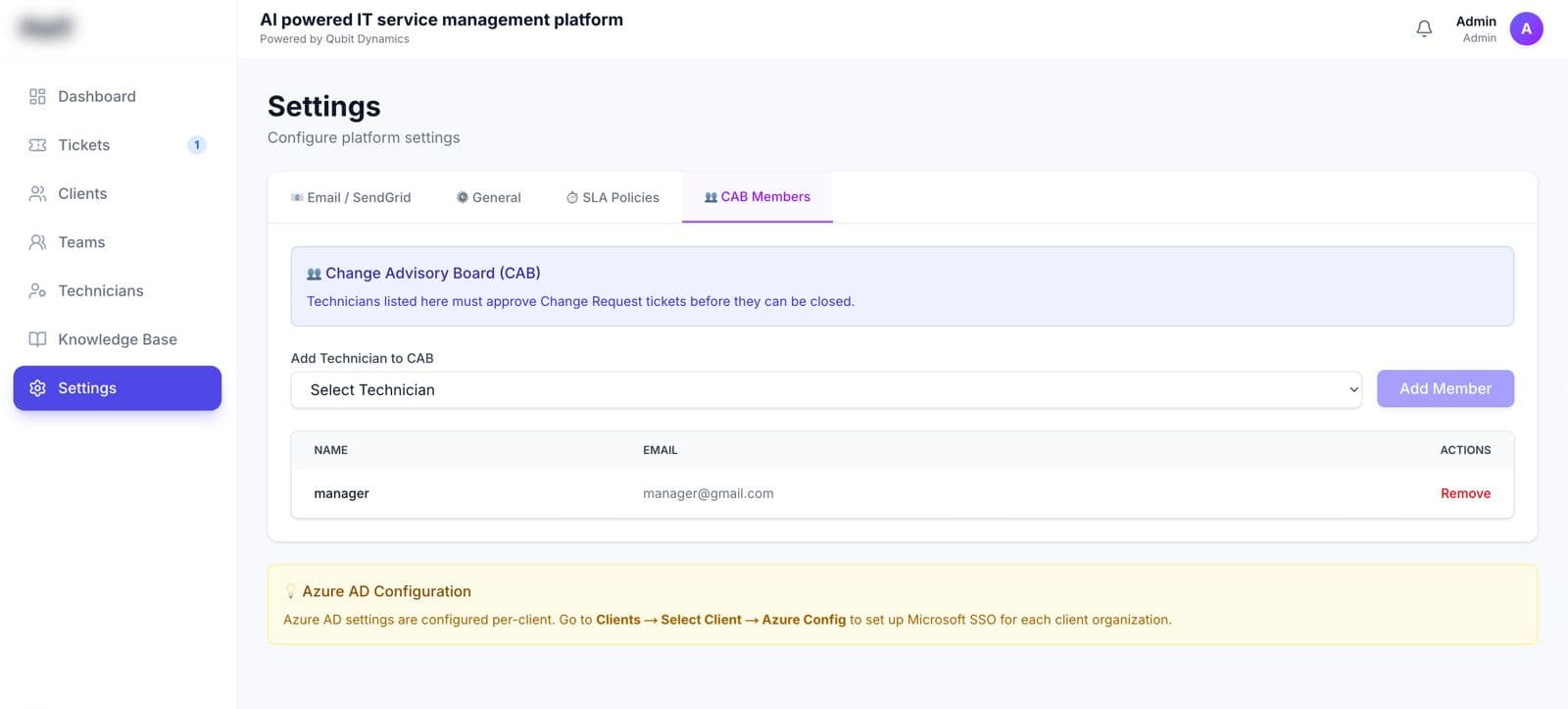Click the people icon beside Change Advisory Board heading
This screenshot has width=1568, height=709.
(314, 274)
